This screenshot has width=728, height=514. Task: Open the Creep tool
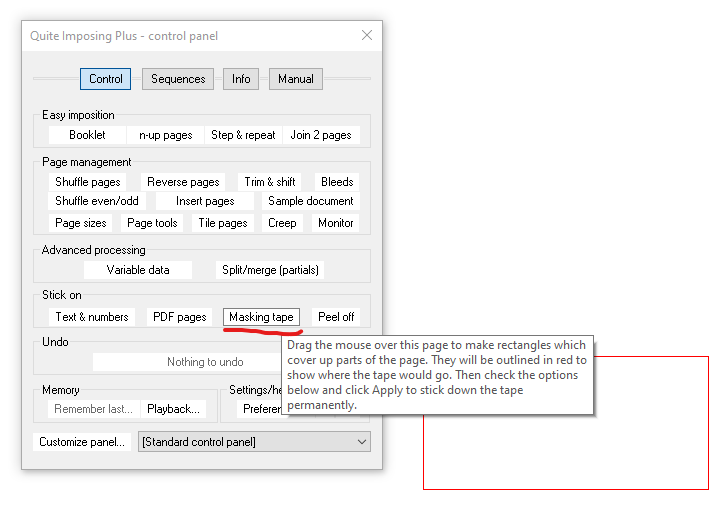tap(282, 223)
